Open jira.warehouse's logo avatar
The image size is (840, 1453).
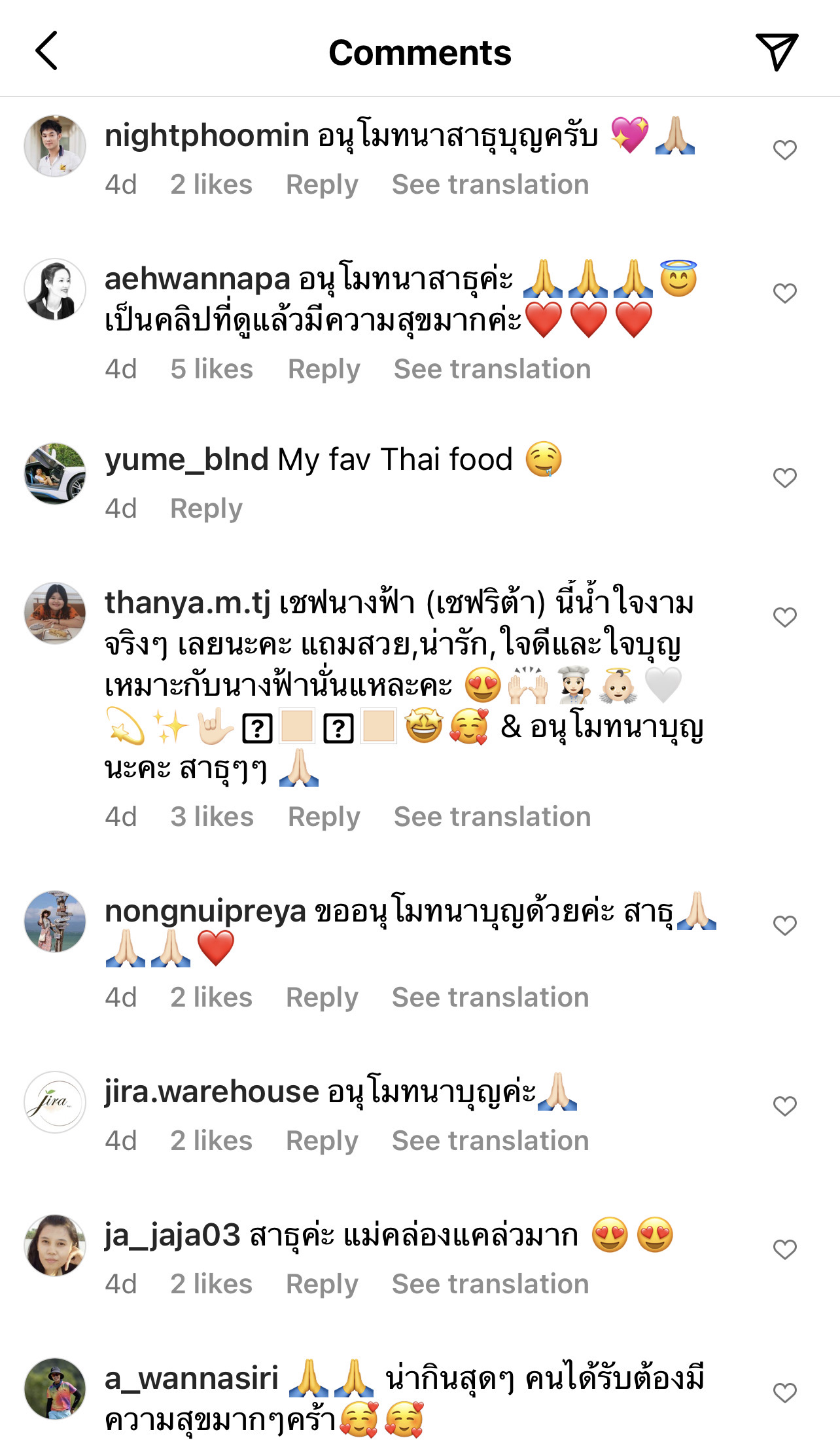click(55, 1102)
